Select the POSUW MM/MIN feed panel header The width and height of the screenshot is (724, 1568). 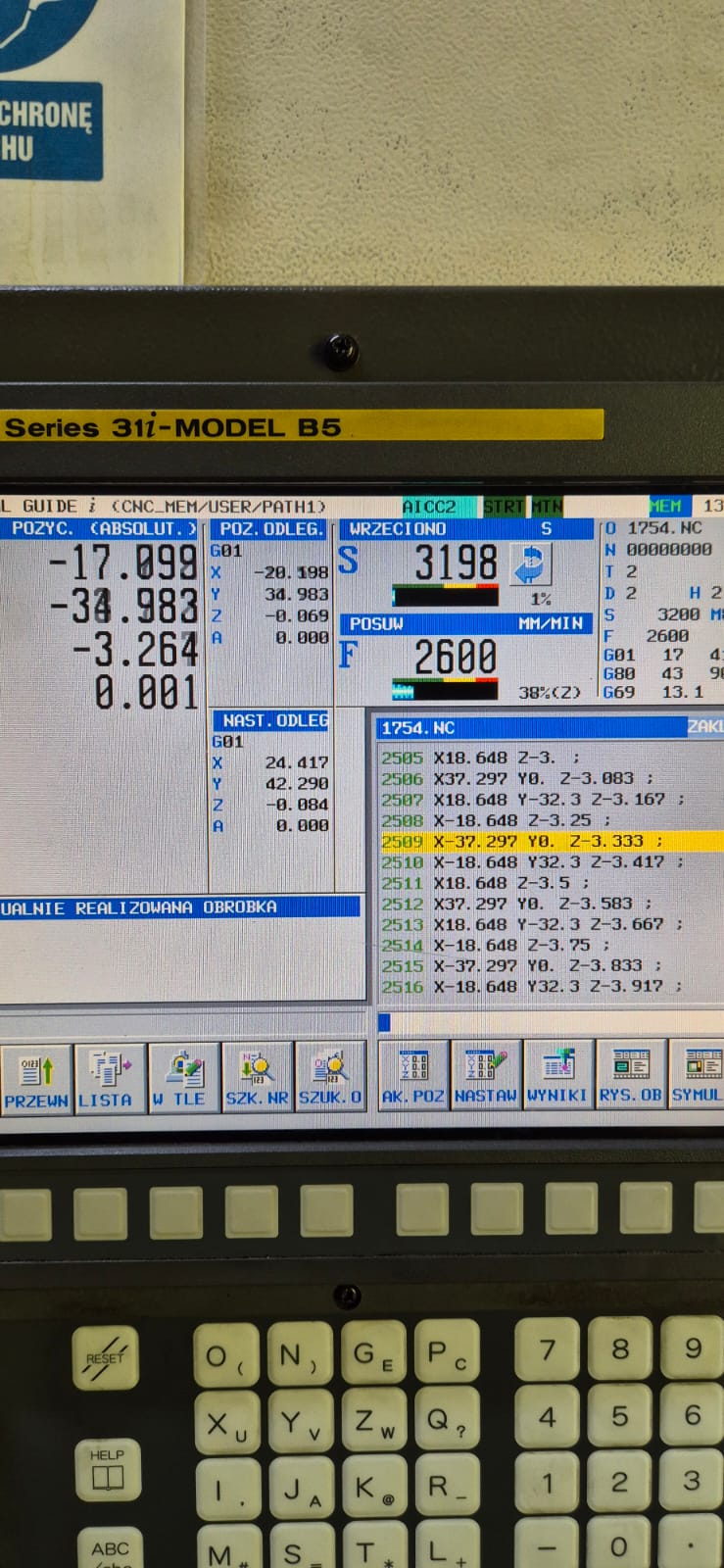click(465, 623)
